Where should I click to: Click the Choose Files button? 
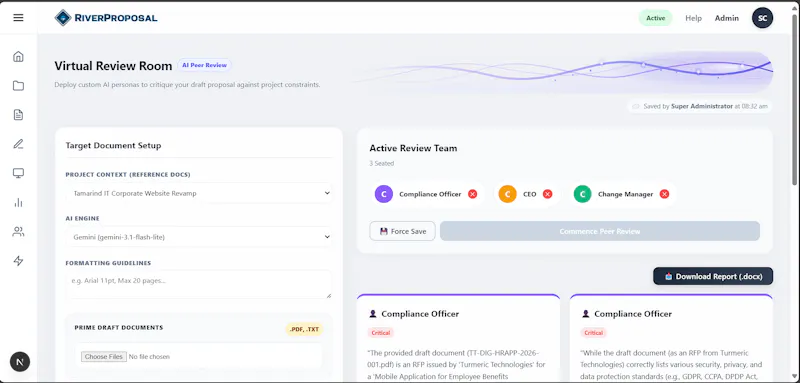(104, 356)
